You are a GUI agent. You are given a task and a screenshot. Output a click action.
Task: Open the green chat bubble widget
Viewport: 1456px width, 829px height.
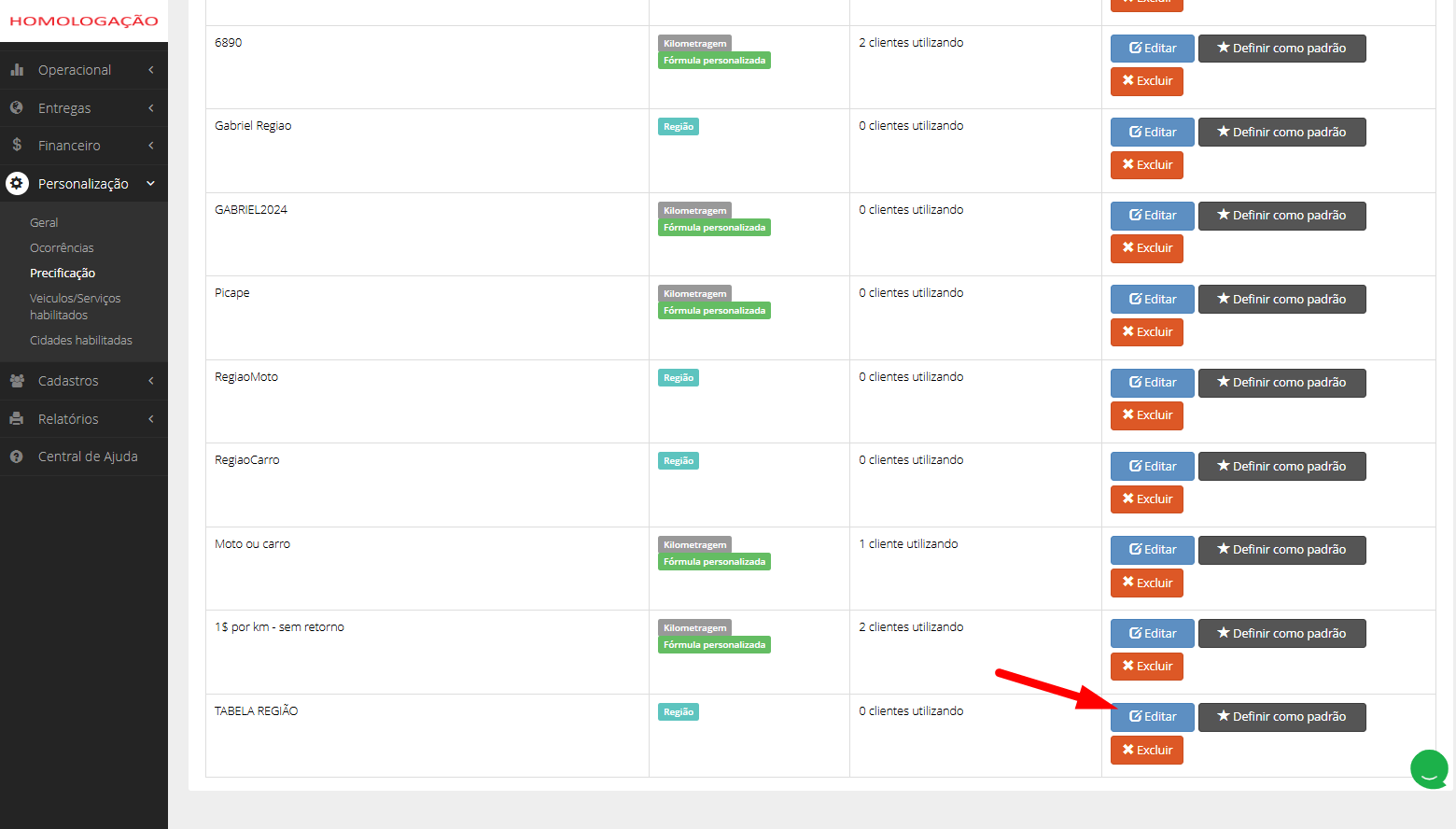click(1429, 769)
